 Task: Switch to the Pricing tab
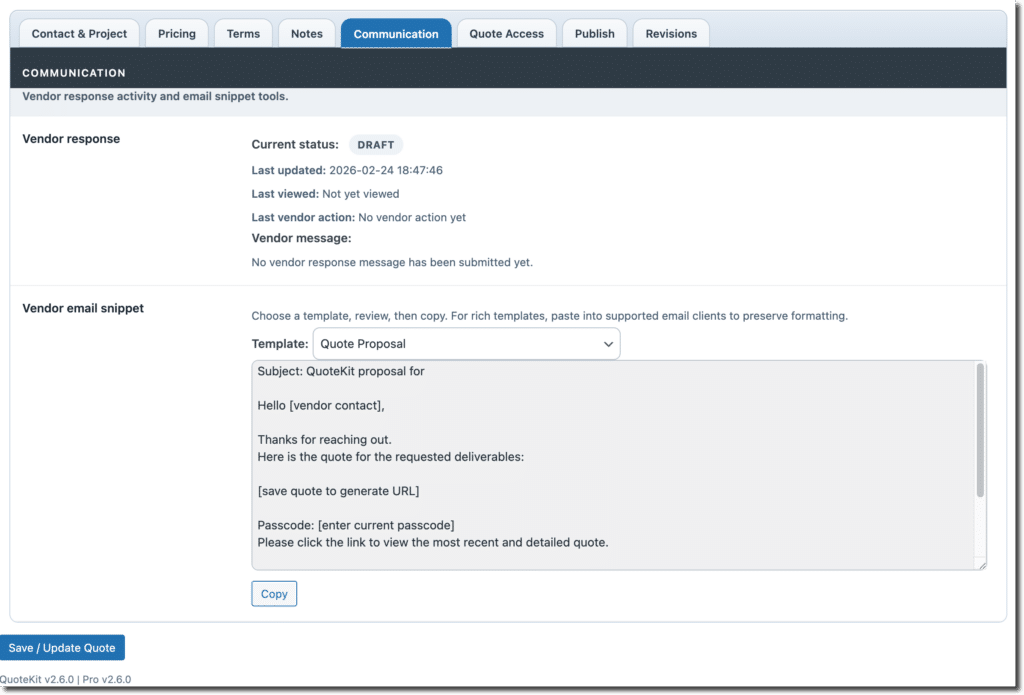[x=177, y=34]
